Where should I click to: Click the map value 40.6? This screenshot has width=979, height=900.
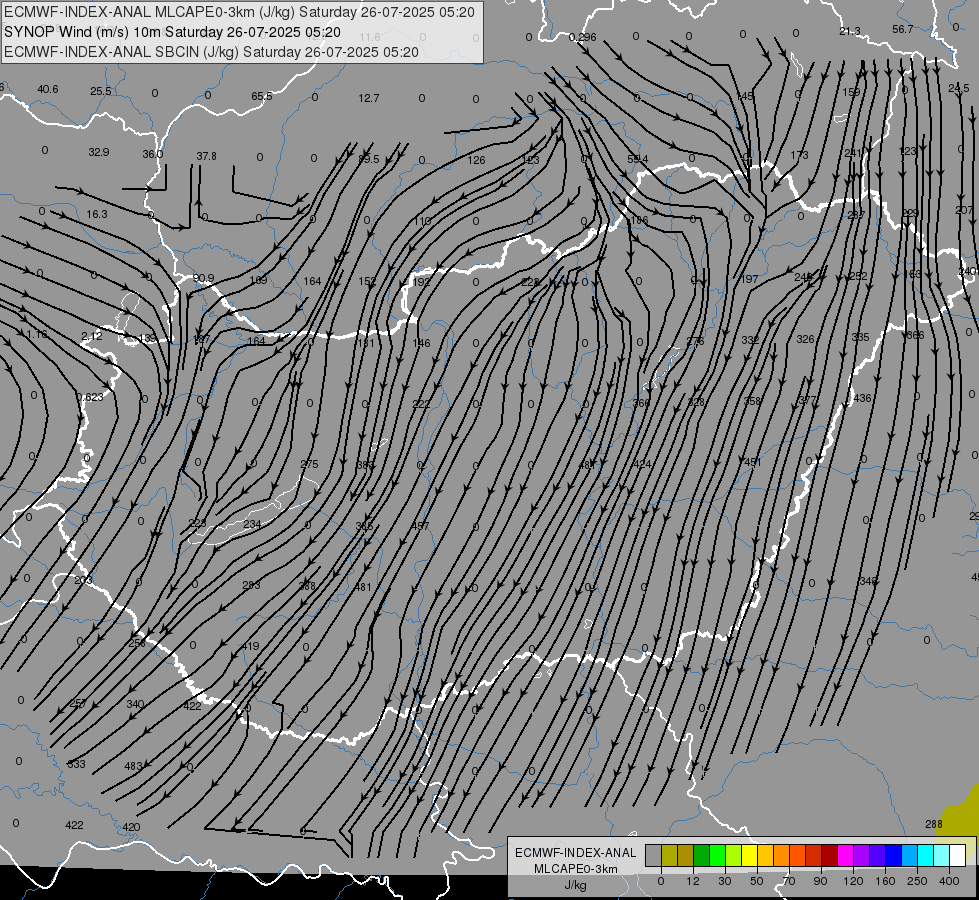click(x=47, y=89)
